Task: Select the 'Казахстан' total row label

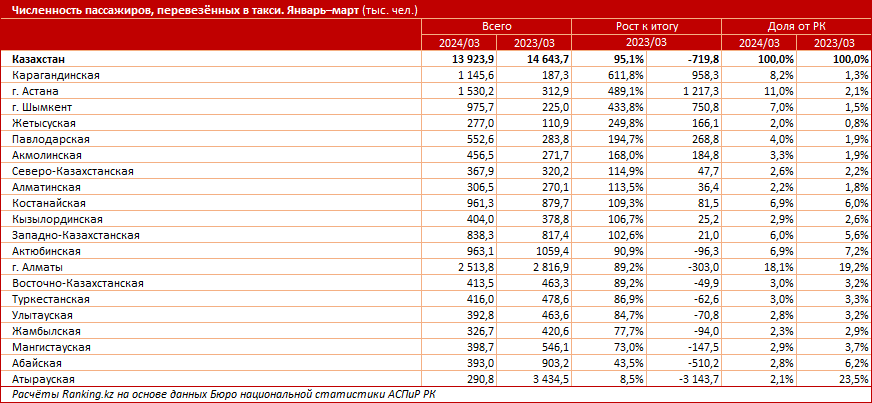Action: tap(42, 60)
